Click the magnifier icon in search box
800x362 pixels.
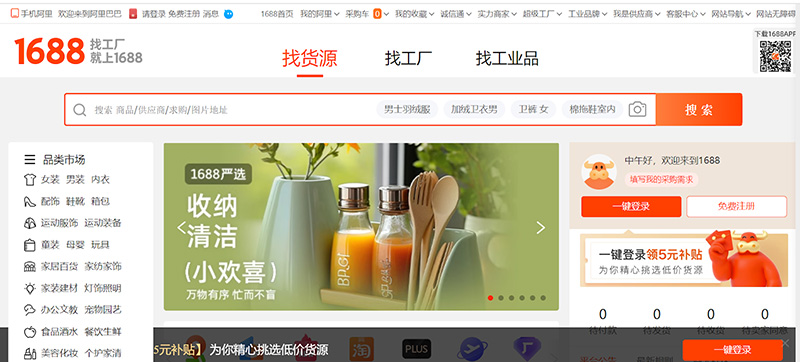80,110
